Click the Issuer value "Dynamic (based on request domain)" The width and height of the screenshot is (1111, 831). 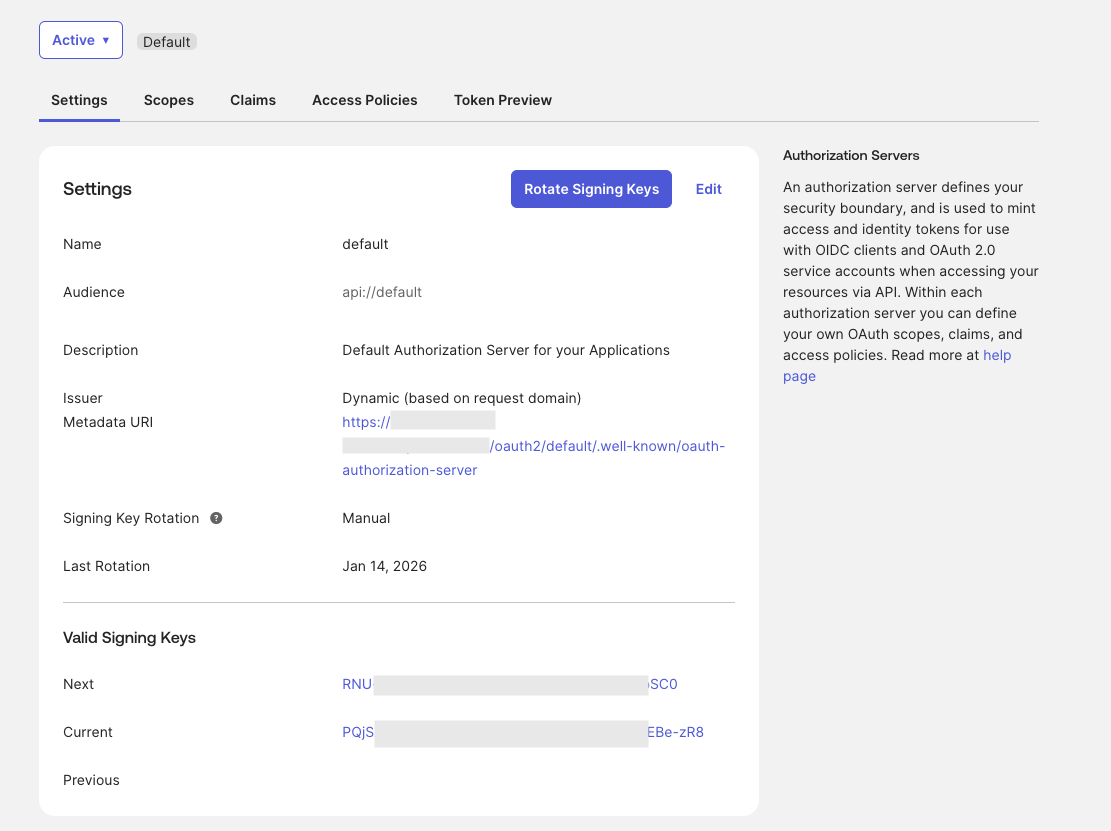coord(461,398)
